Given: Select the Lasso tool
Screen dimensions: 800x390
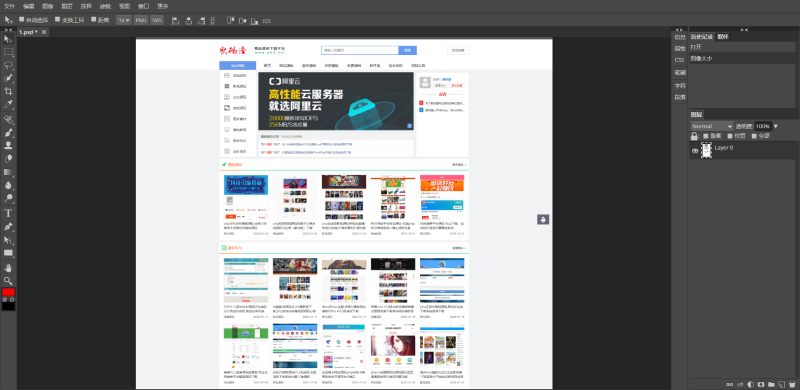Looking at the screenshot, I should click(8, 65).
